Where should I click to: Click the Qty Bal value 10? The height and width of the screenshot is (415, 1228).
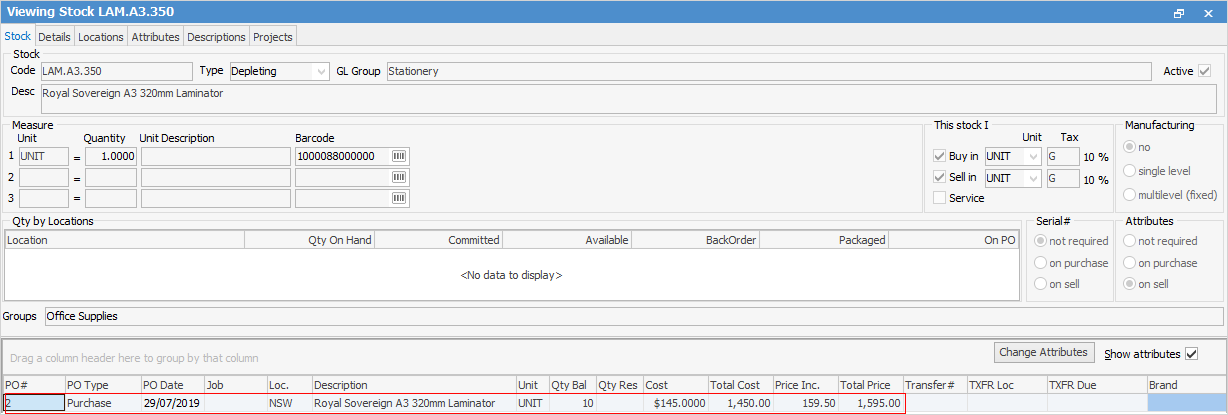click(573, 403)
